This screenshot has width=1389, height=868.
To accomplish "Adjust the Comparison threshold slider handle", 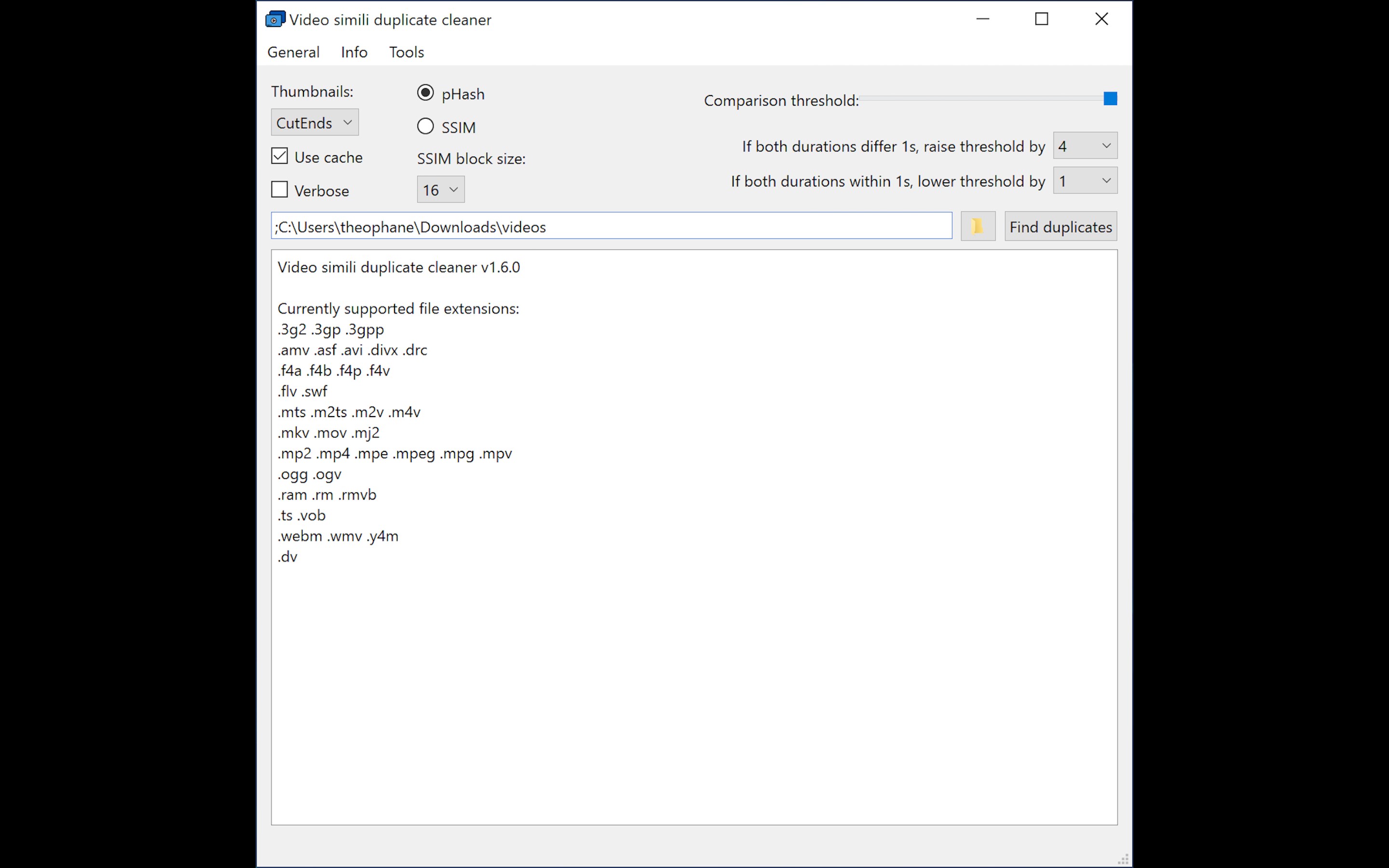I will [x=1110, y=98].
